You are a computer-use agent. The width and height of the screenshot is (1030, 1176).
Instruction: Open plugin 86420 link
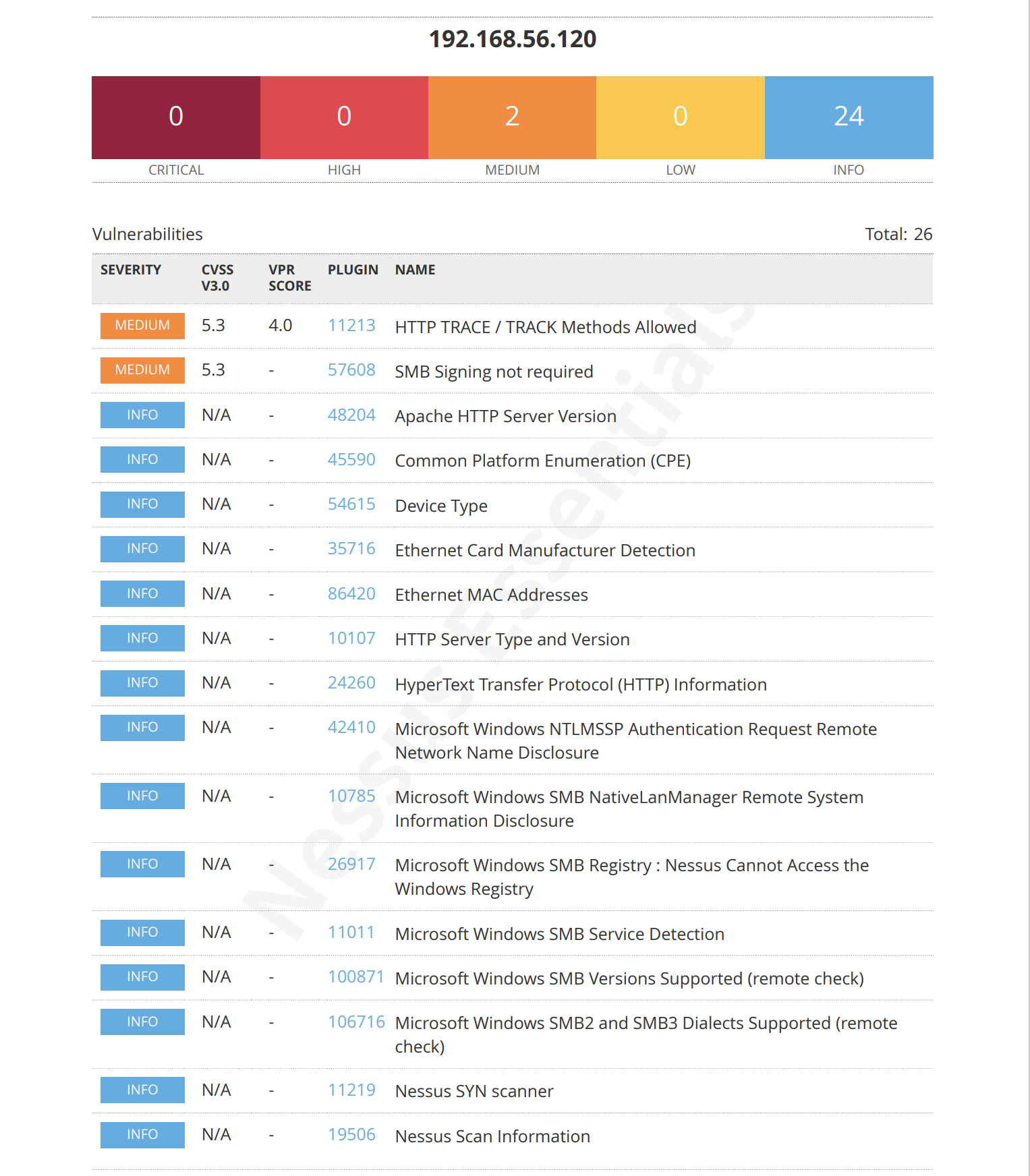click(351, 594)
